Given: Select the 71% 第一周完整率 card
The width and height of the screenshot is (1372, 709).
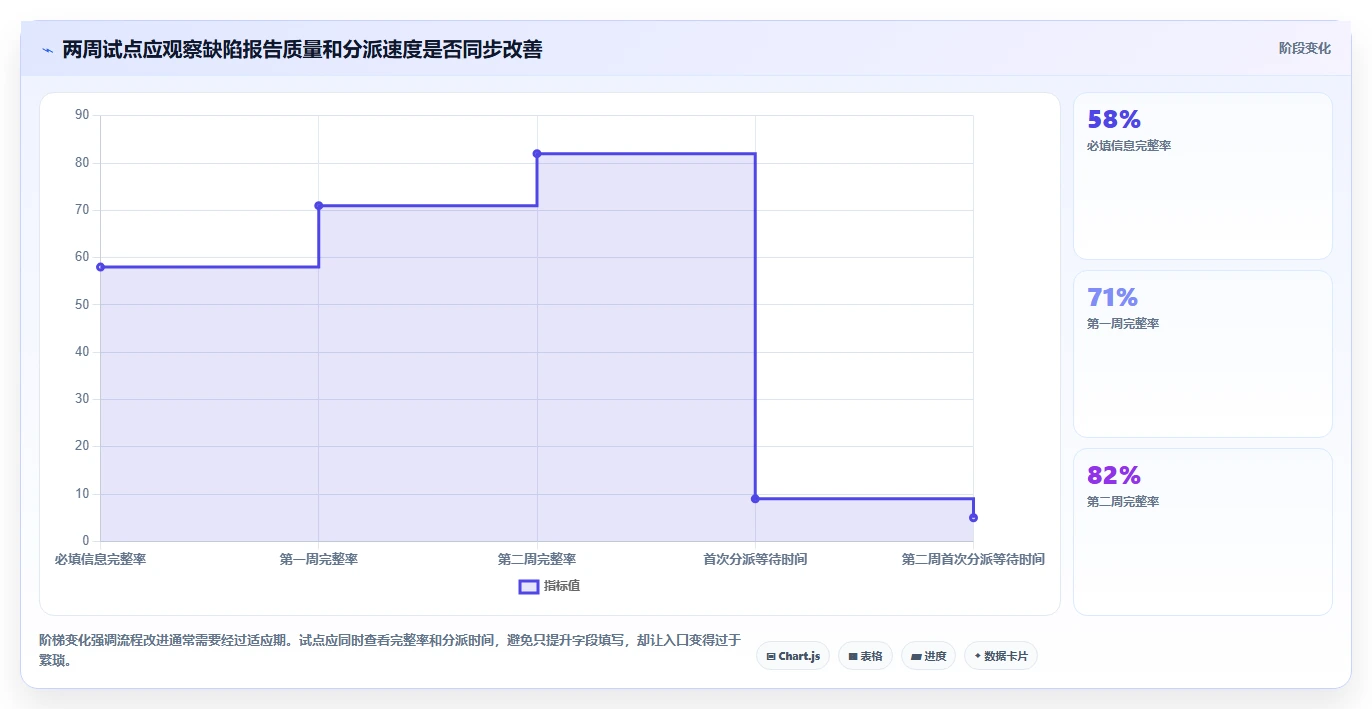Looking at the screenshot, I should [1203, 354].
